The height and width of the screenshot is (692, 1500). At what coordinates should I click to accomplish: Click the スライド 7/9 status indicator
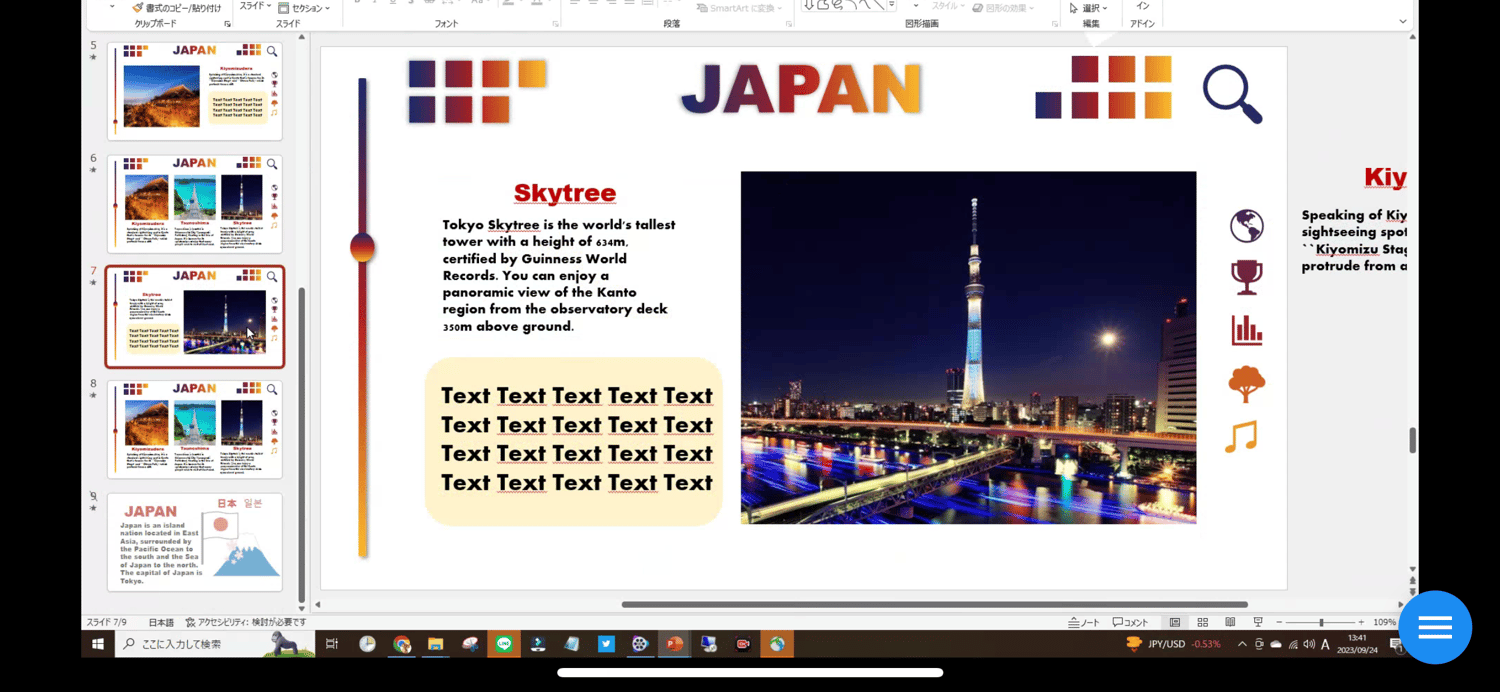[x=106, y=622]
